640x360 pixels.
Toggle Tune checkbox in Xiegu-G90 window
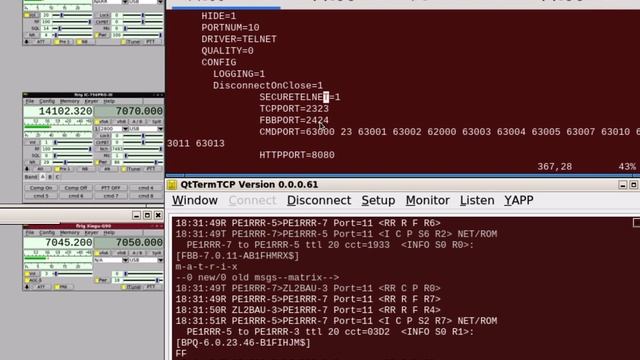click(x=131, y=287)
